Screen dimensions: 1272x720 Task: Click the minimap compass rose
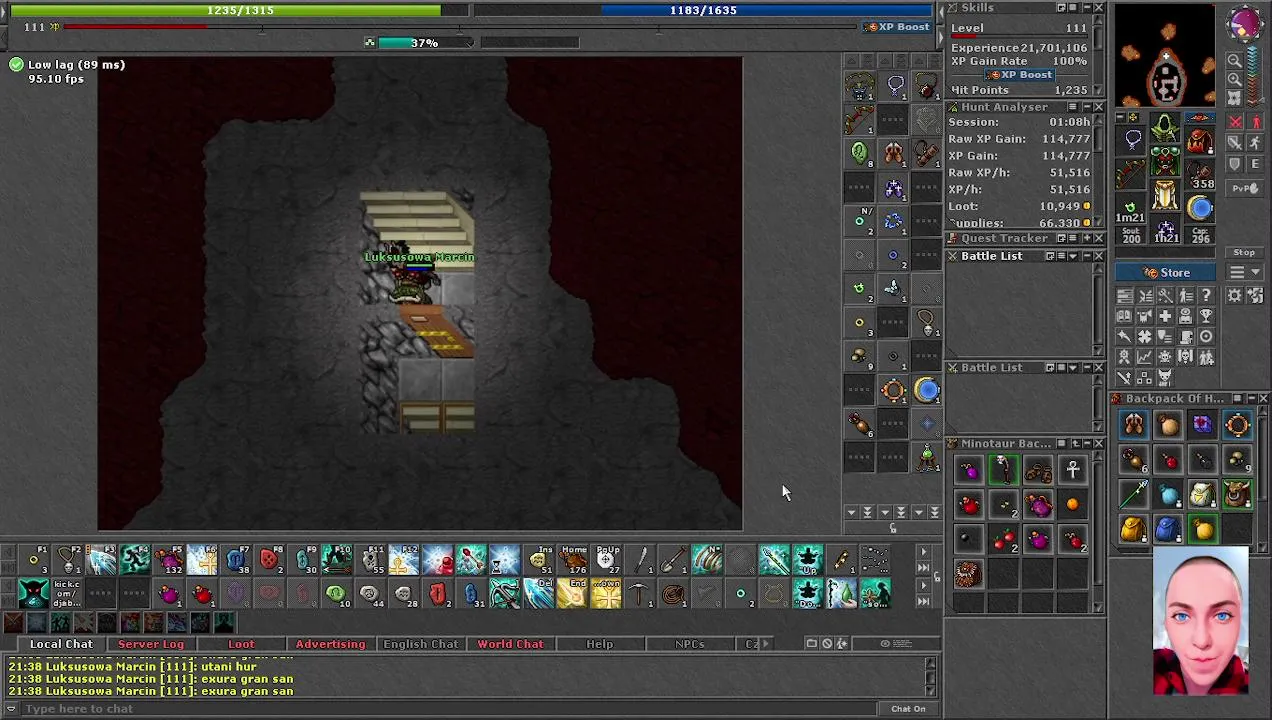click(x=1245, y=23)
